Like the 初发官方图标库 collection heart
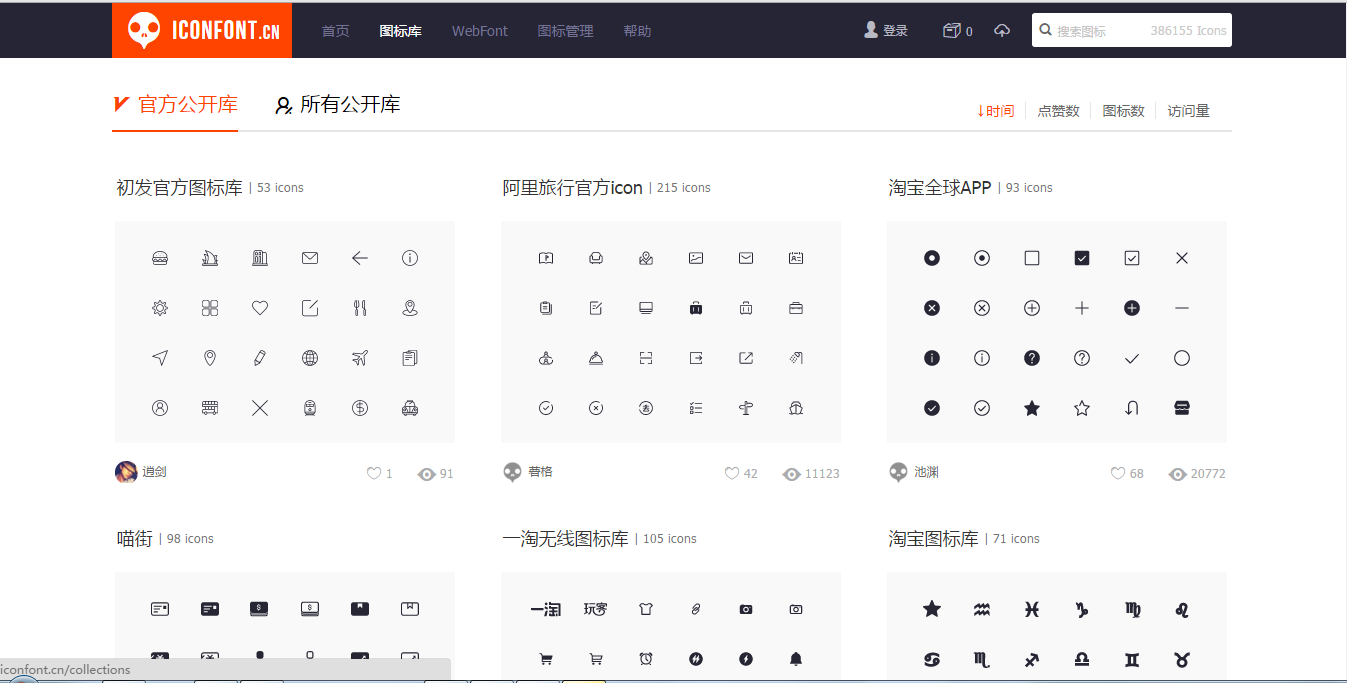The image size is (1347, 683). 374,474
